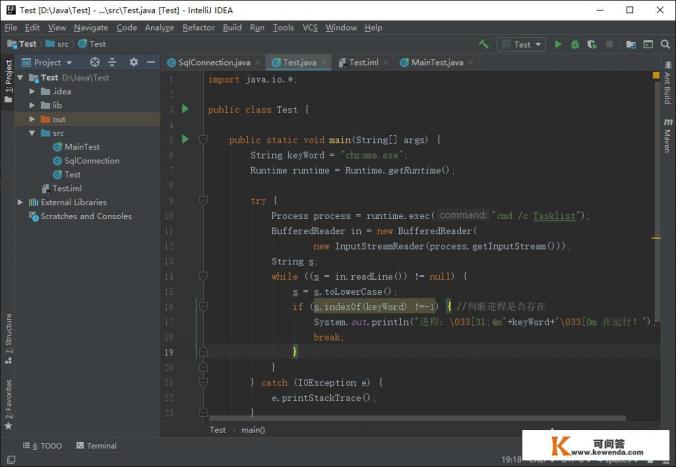This screenshot has width=676, height=467.
Task: Open the Ant Build side panel
Action: point(667,83)
